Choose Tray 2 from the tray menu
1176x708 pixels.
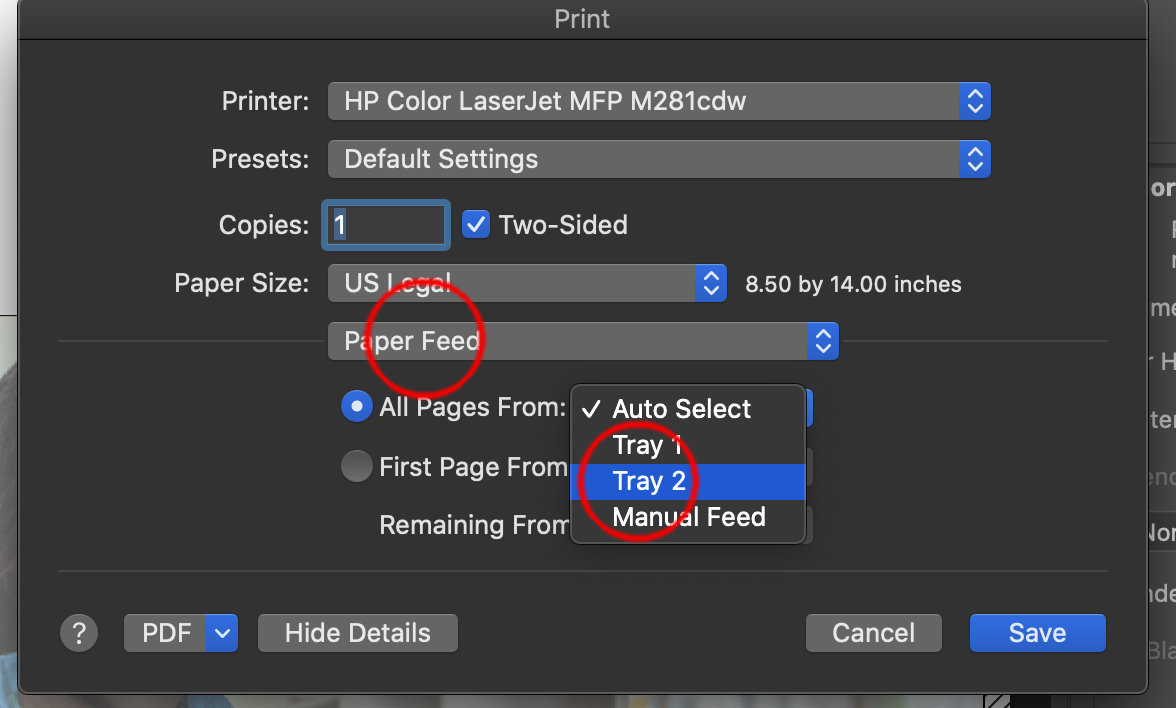click(688, 481)
